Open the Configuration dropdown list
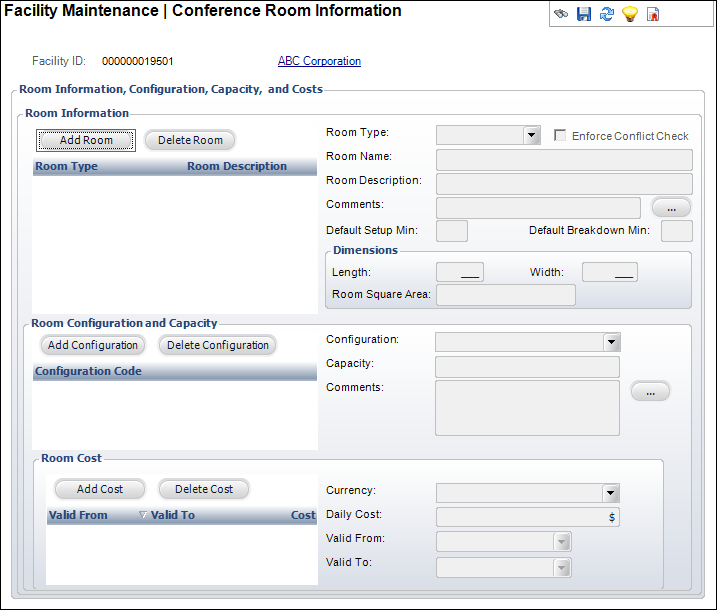The width and height of the screenshot is (717, 610). pos(611,342)
